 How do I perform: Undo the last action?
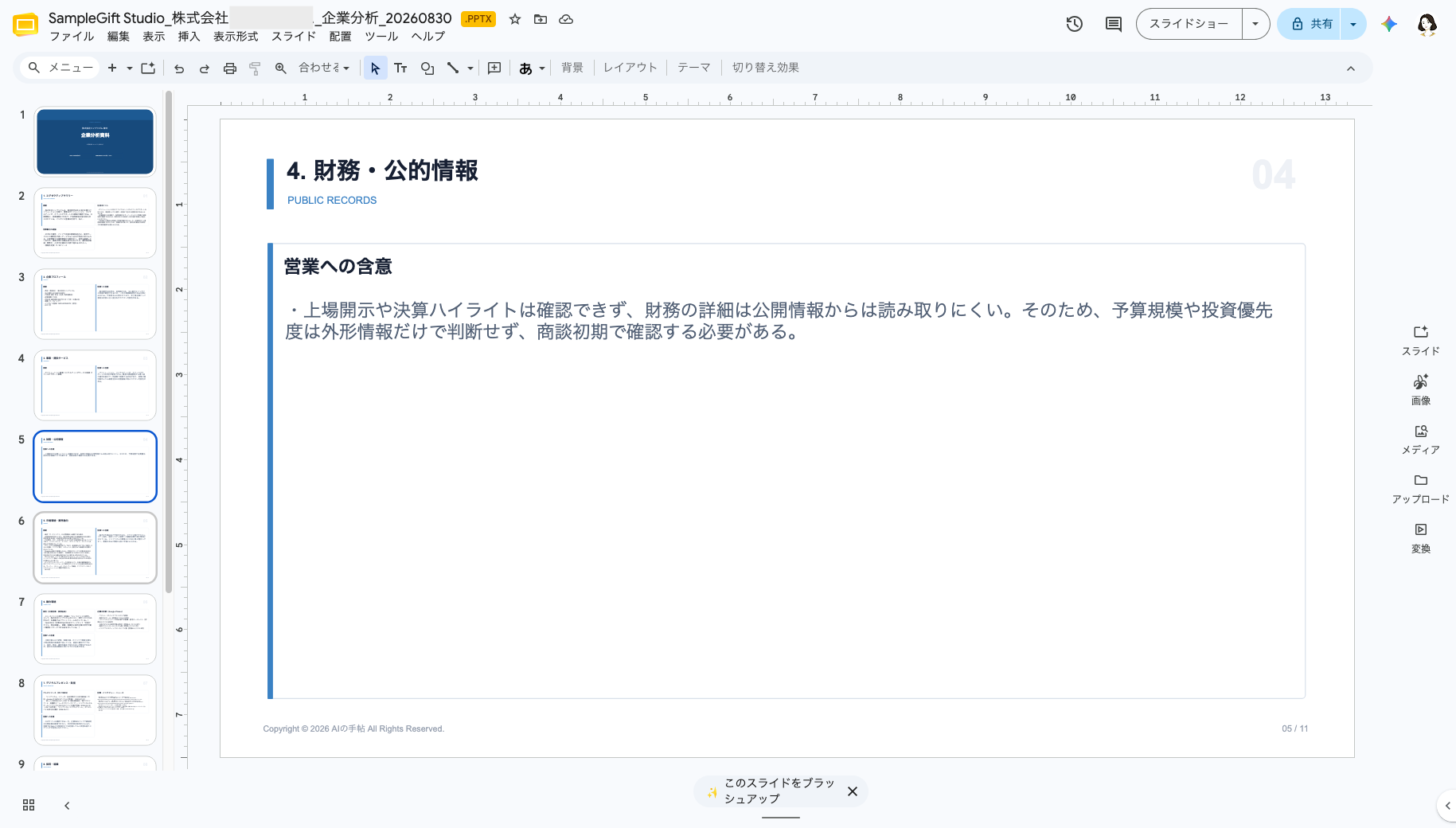(x=179, y=68)
